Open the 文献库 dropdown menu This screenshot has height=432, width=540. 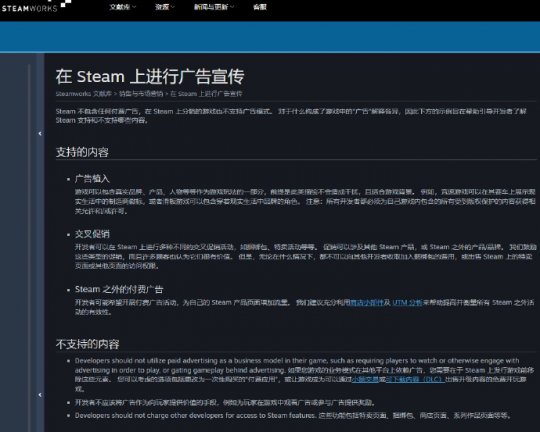click(x=123, y=7)
